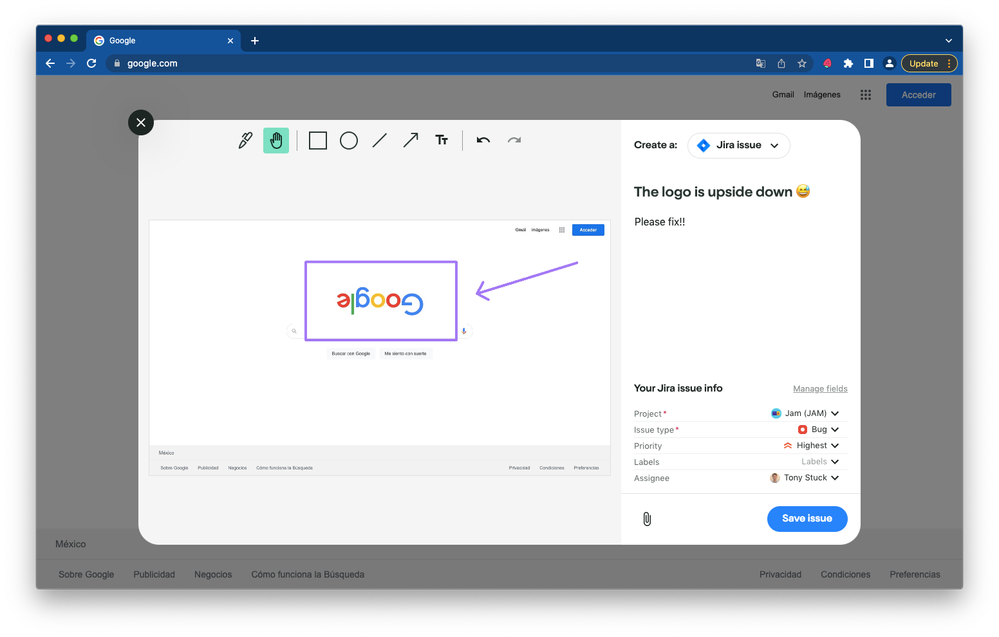Viewport: 999px width, 637px height.
Task: Click the Priority field label
Action: click(x=647, y=446)
